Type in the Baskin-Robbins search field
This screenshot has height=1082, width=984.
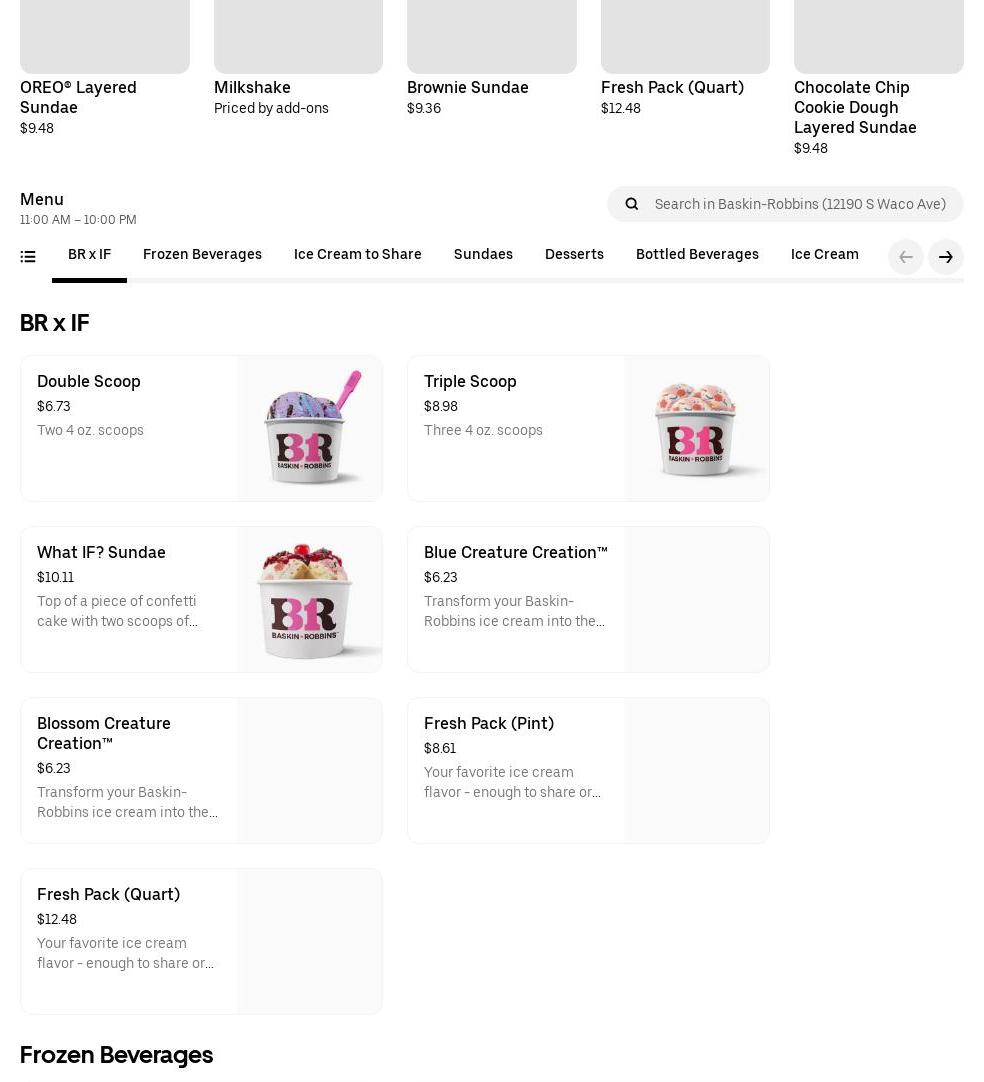point(800,204)
